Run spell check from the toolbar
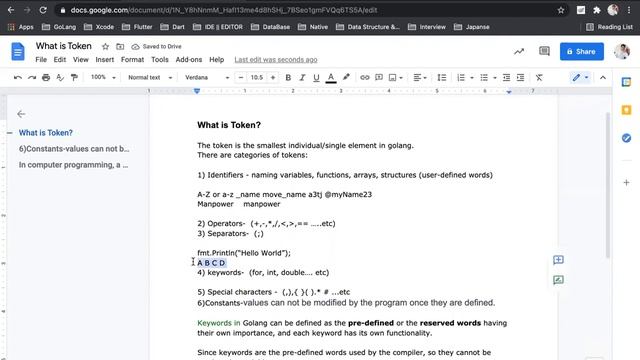Screen dimensions: 640x360 pyautogui.click(x=60, y=78)
